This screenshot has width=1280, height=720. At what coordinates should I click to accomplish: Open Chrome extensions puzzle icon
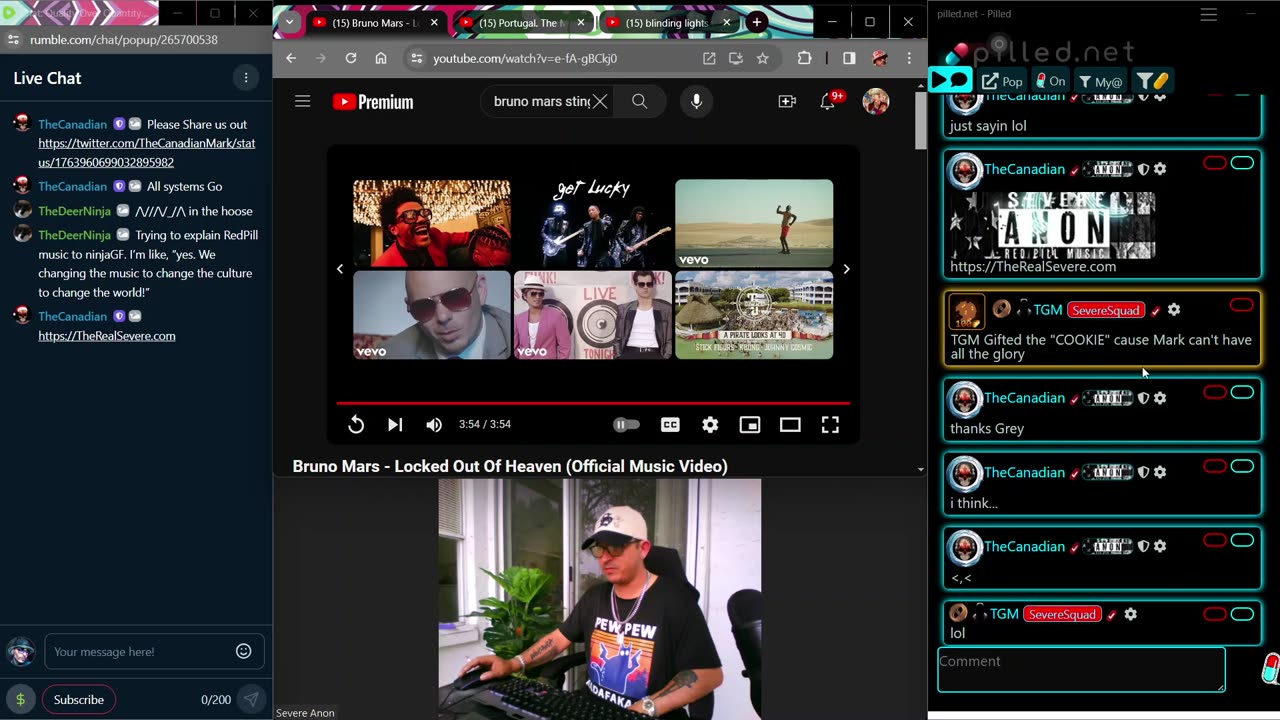804,58
